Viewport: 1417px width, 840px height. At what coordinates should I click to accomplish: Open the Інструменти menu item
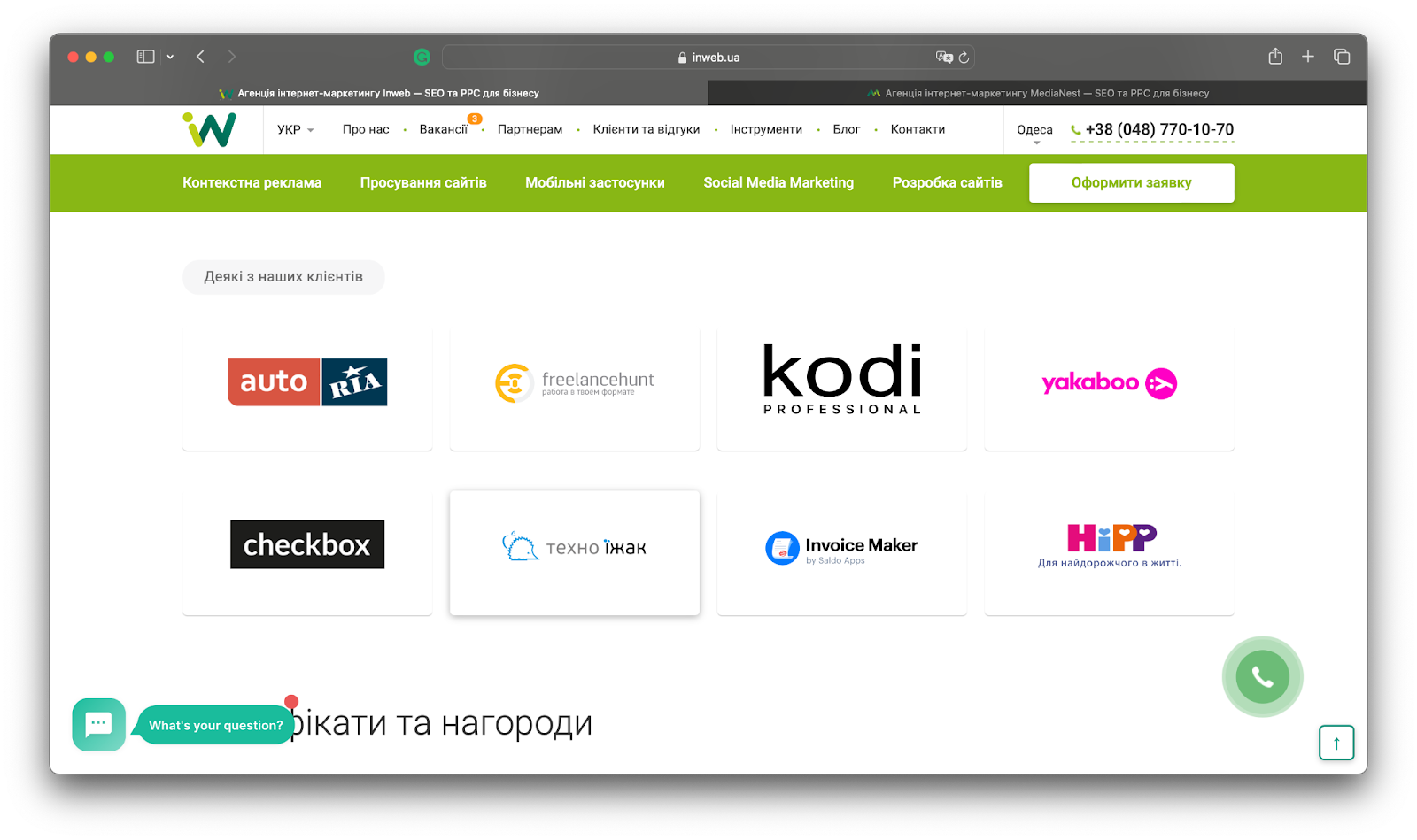[x=766, y=129]
